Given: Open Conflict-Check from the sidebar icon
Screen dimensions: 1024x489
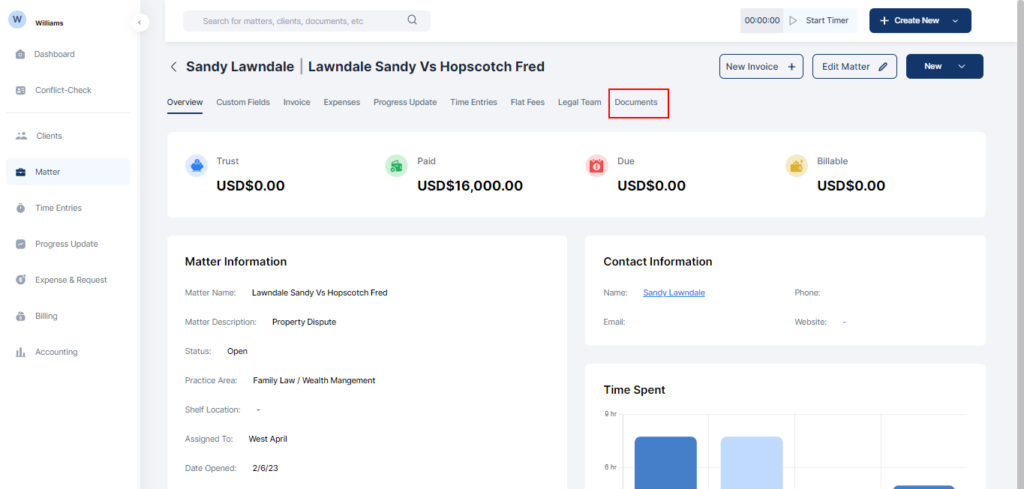Looking at the screenshot, I should click(x=21, y=90).
